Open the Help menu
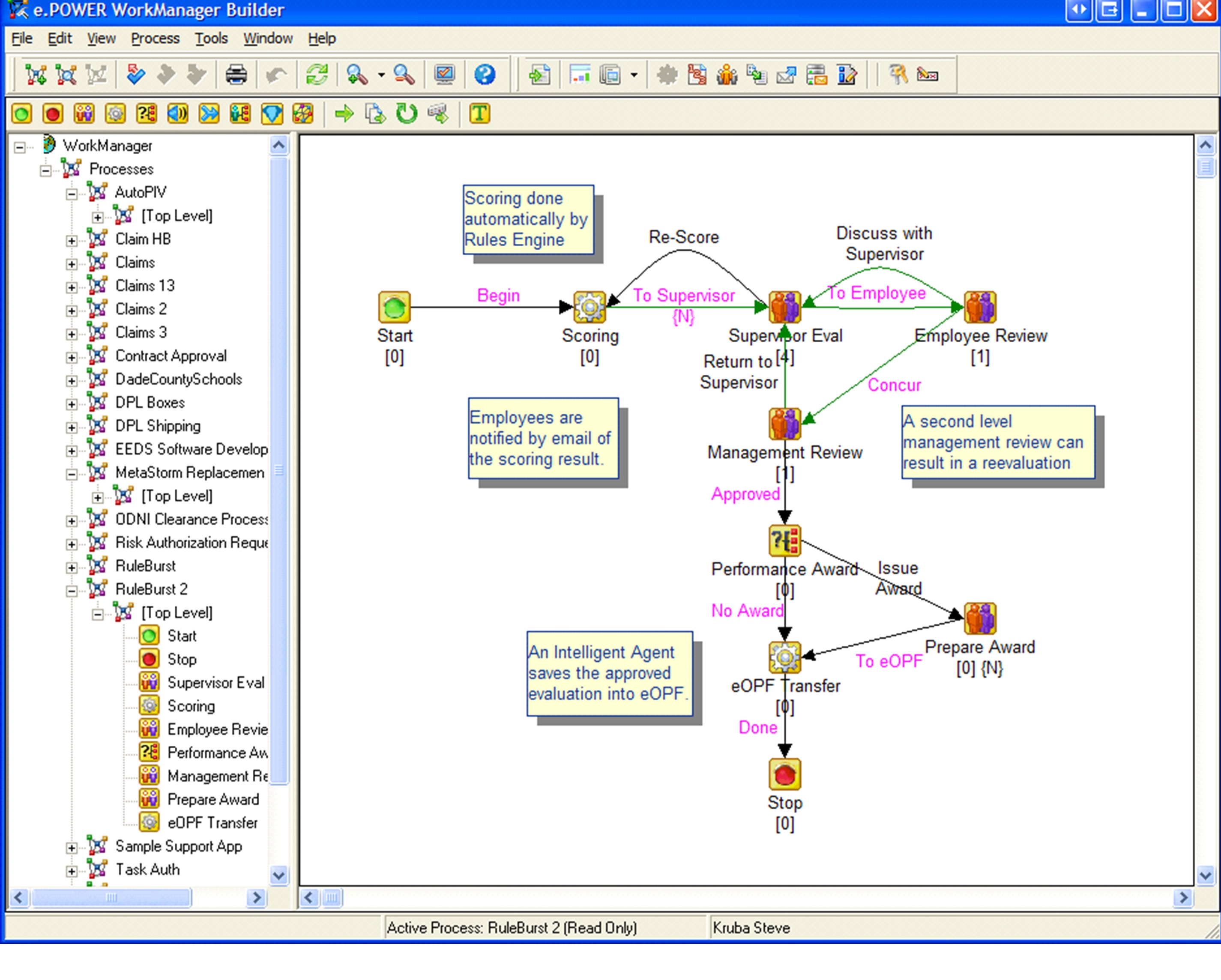Viewport: 1221px width, 980px height. tap(322, 39)
